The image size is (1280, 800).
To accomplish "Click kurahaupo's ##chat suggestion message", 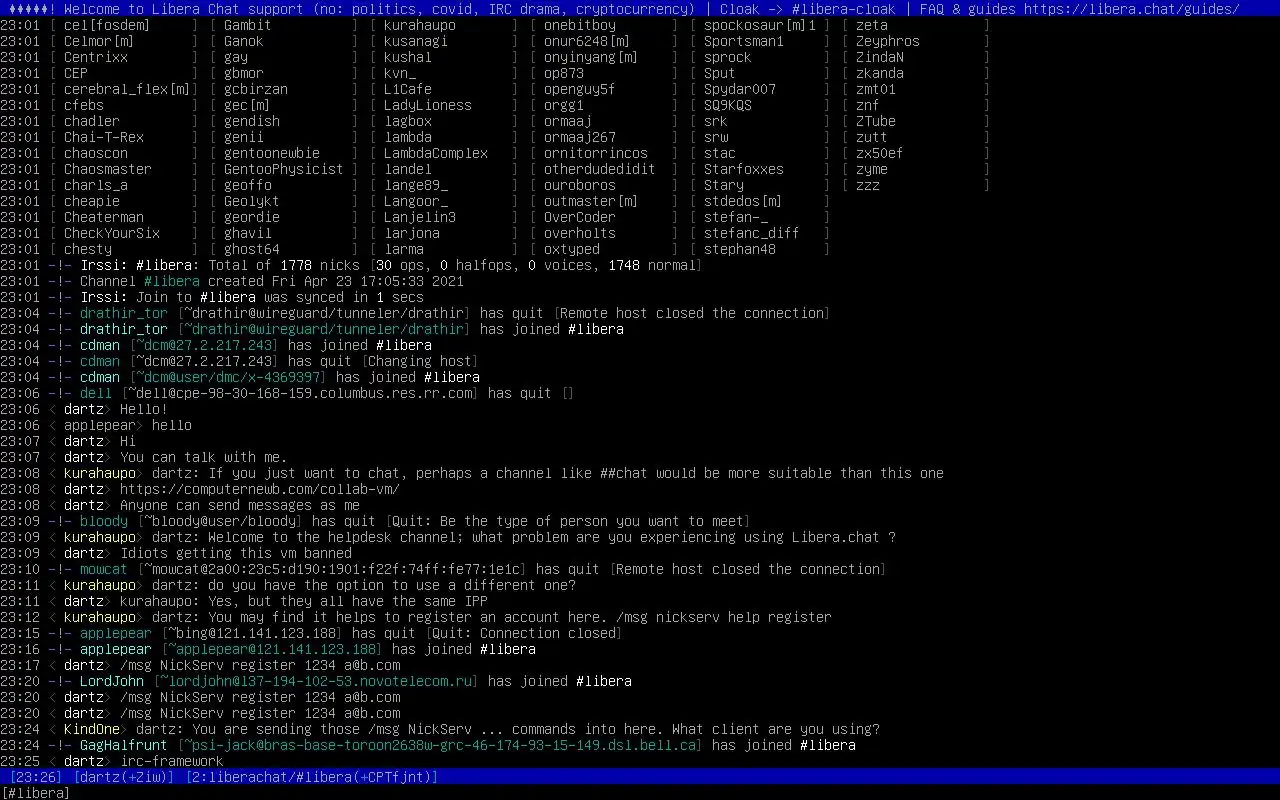I will coord(472,473).
